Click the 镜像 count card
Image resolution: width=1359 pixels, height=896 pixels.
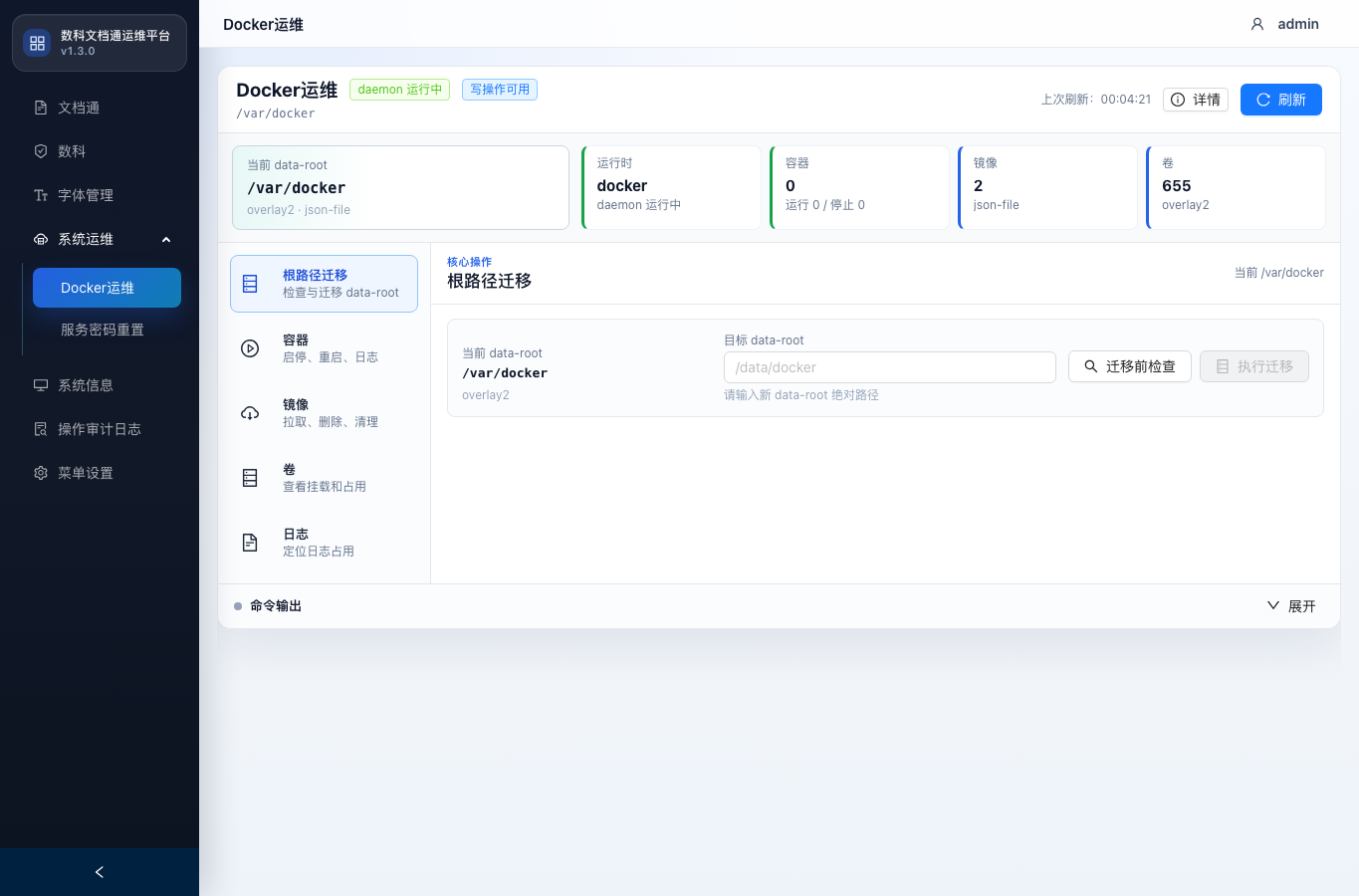point(1047,188)
